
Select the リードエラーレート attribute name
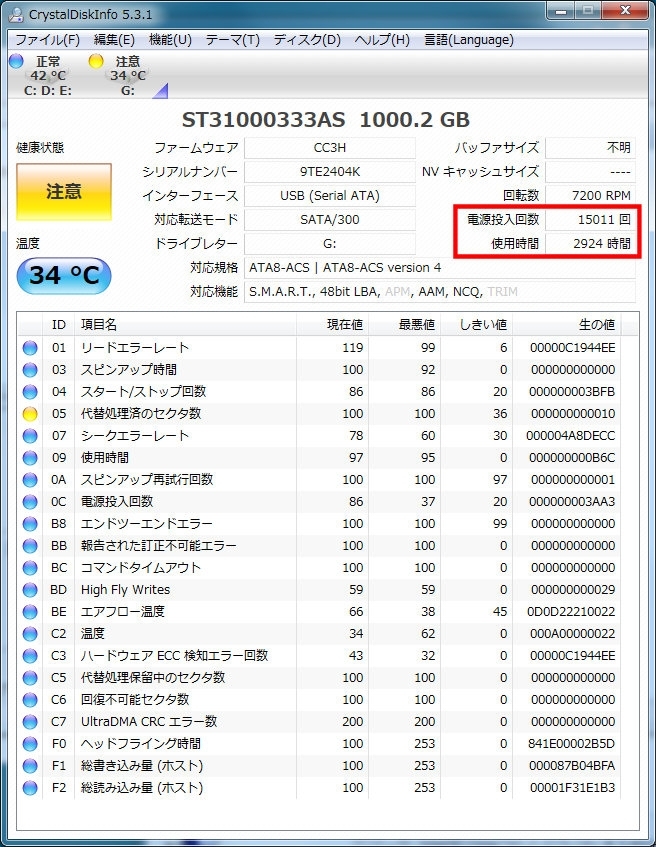coord(135,348)
